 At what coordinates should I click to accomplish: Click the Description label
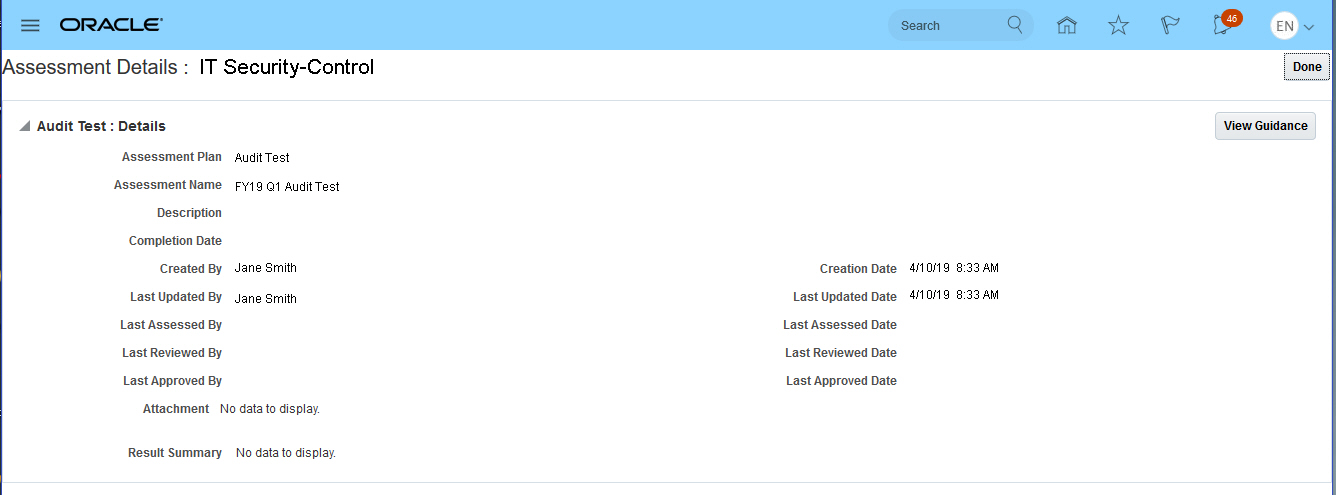189,213
